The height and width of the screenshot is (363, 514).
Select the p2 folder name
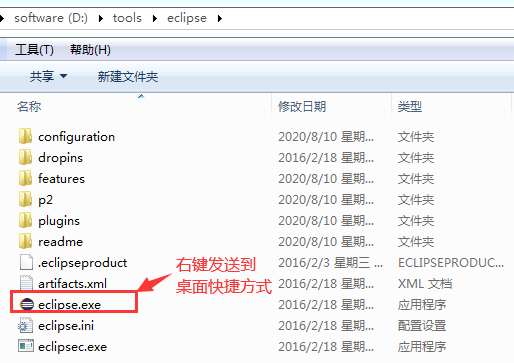click(x=45, y=200)
